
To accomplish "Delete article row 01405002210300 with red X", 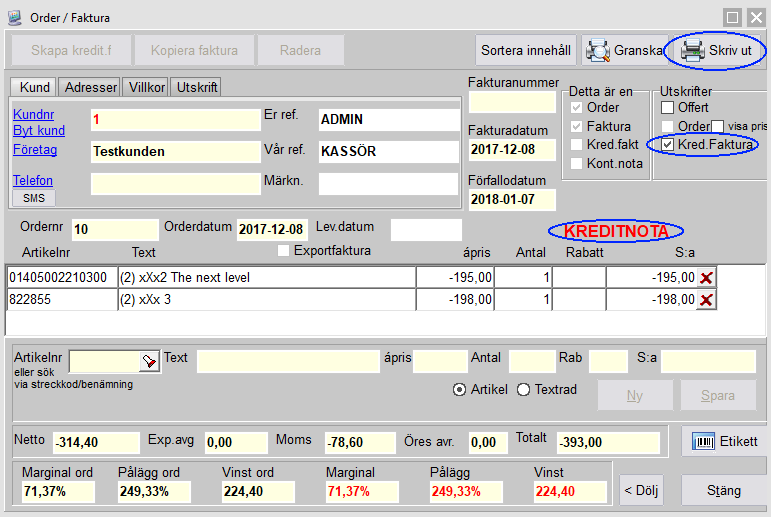I will click(x=706, y=277).
